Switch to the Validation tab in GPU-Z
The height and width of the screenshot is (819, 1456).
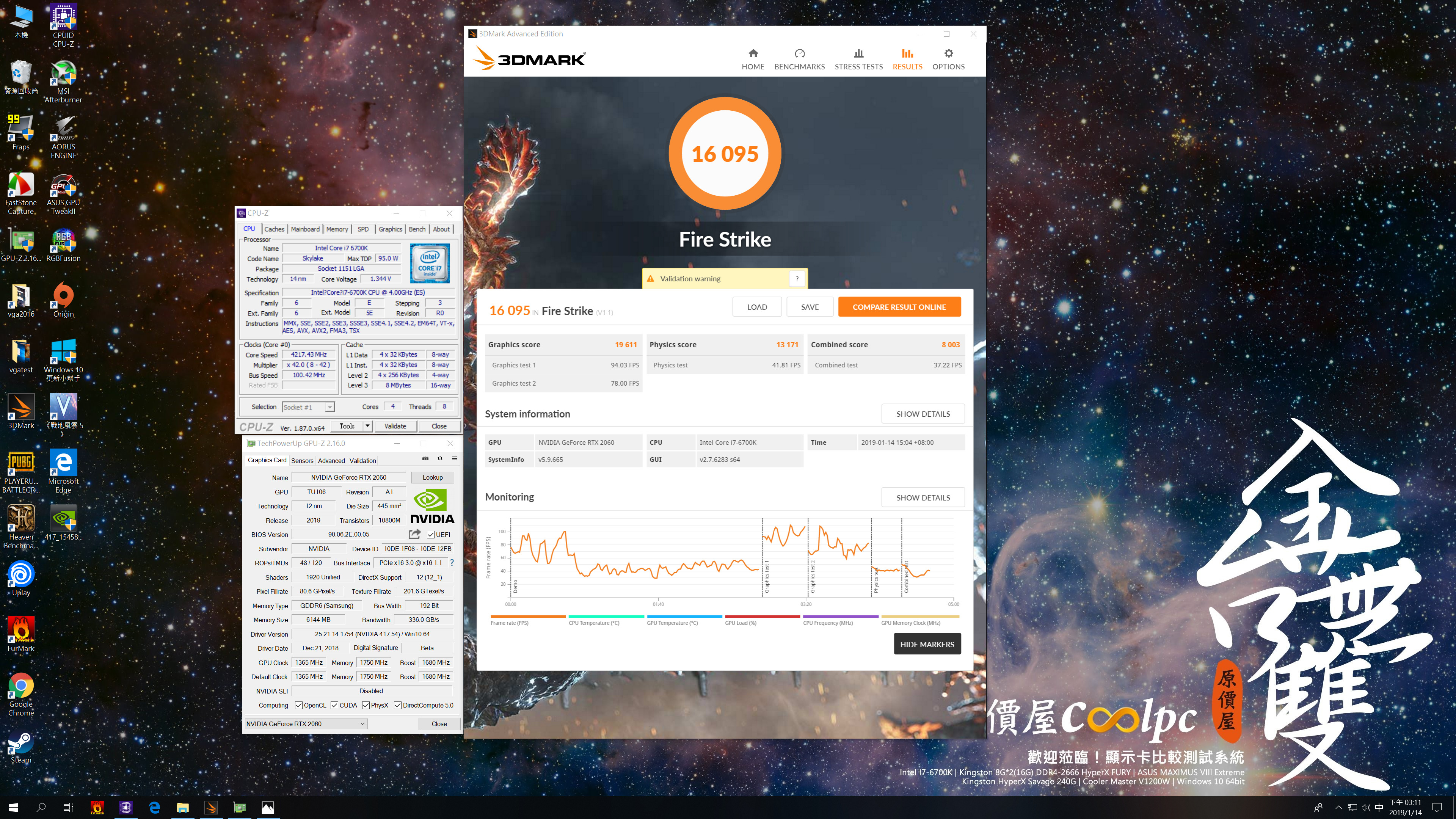pyautogui.click(x=362, y=461)
